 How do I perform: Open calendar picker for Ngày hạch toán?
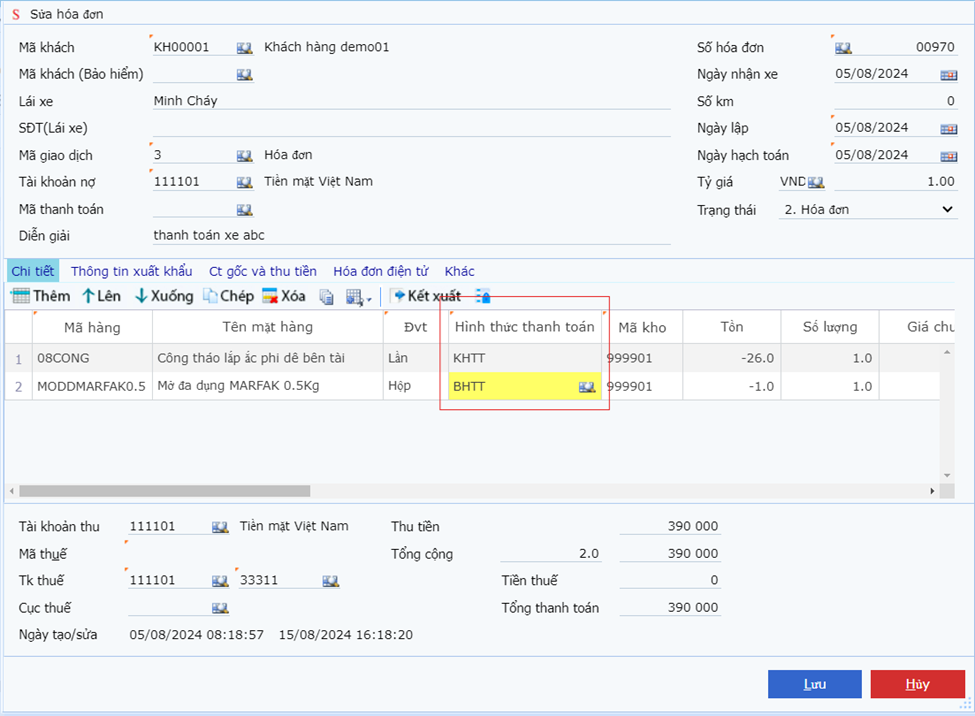948,156
